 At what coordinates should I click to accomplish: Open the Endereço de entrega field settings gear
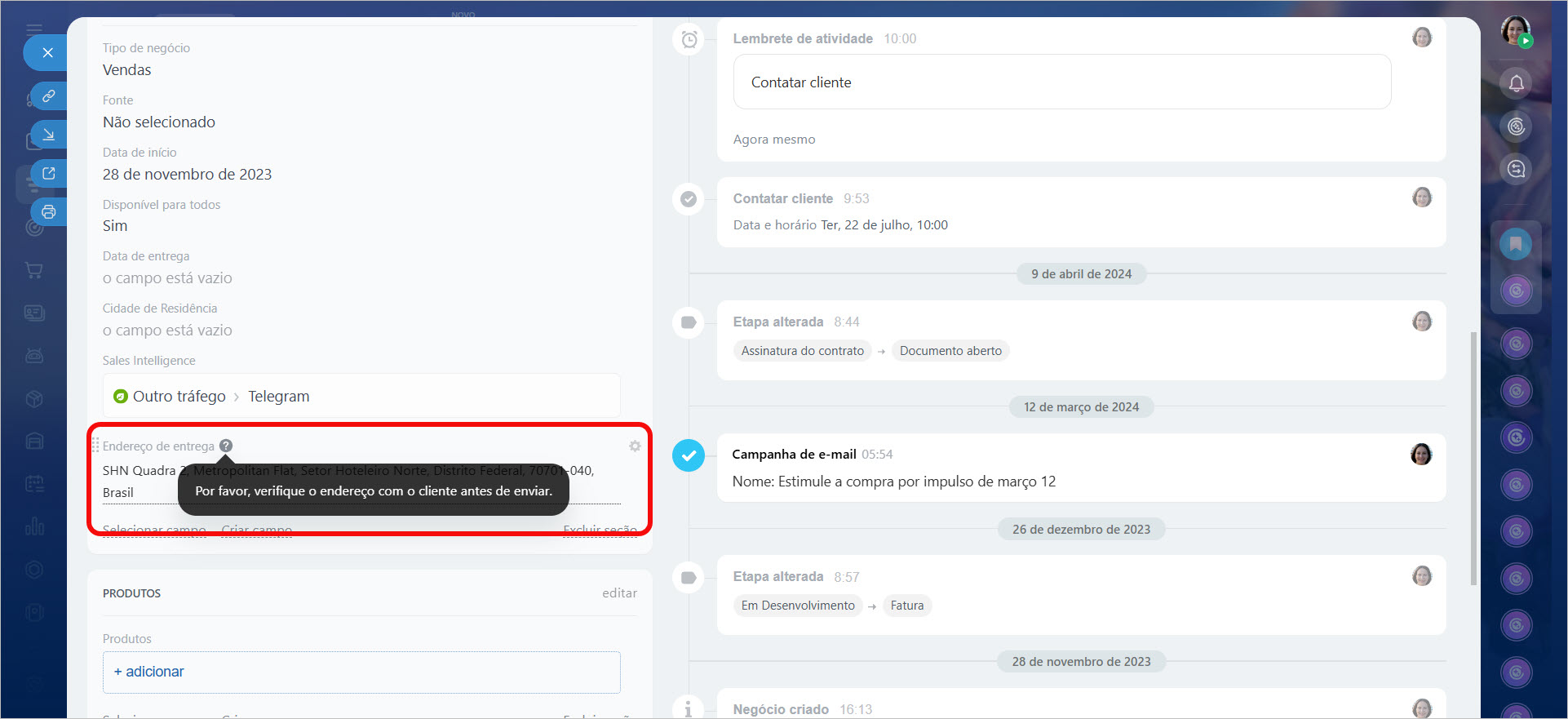635,446
